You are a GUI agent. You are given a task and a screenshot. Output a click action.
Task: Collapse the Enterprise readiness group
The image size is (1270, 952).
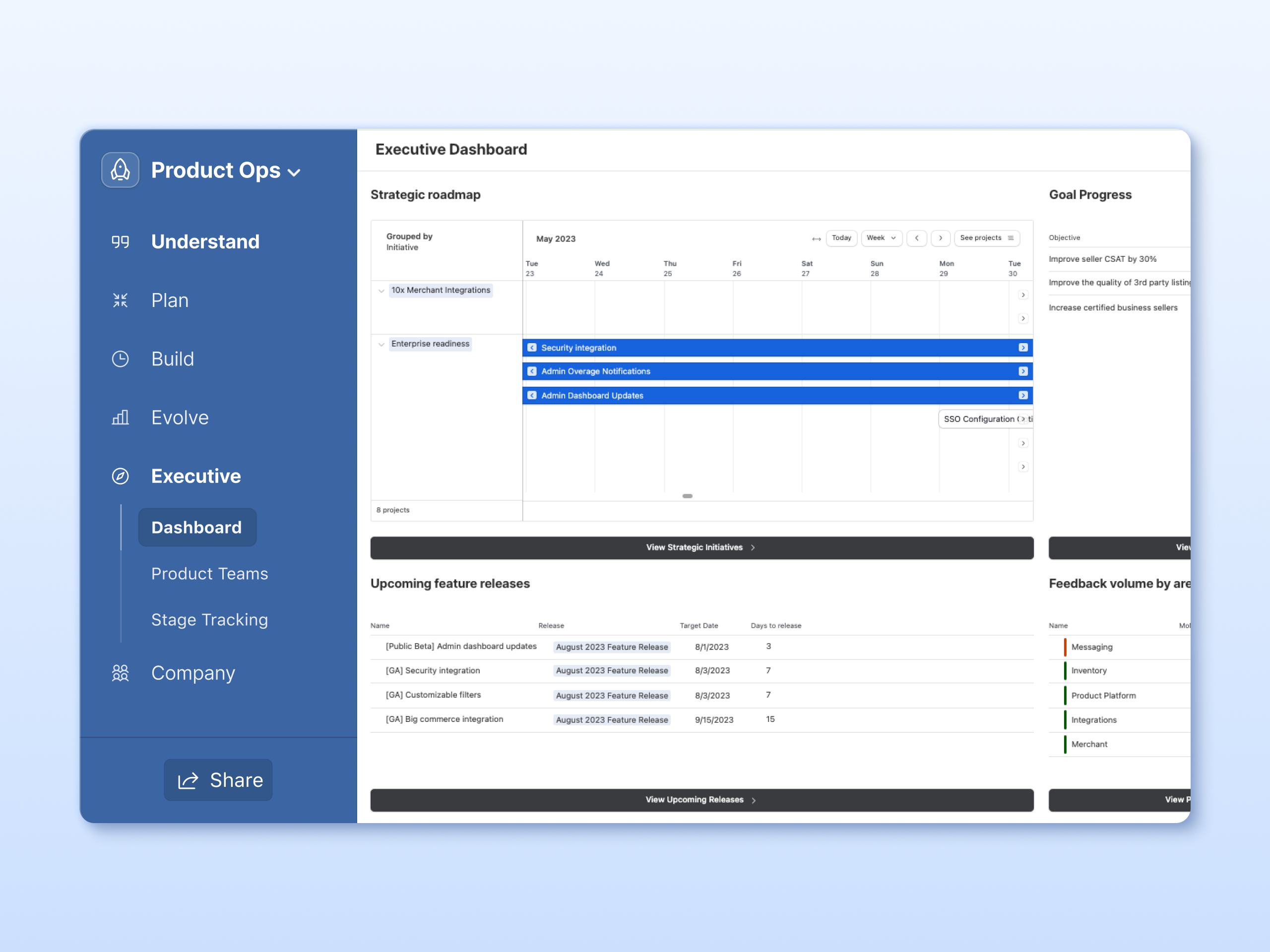[x=381, y=344]
